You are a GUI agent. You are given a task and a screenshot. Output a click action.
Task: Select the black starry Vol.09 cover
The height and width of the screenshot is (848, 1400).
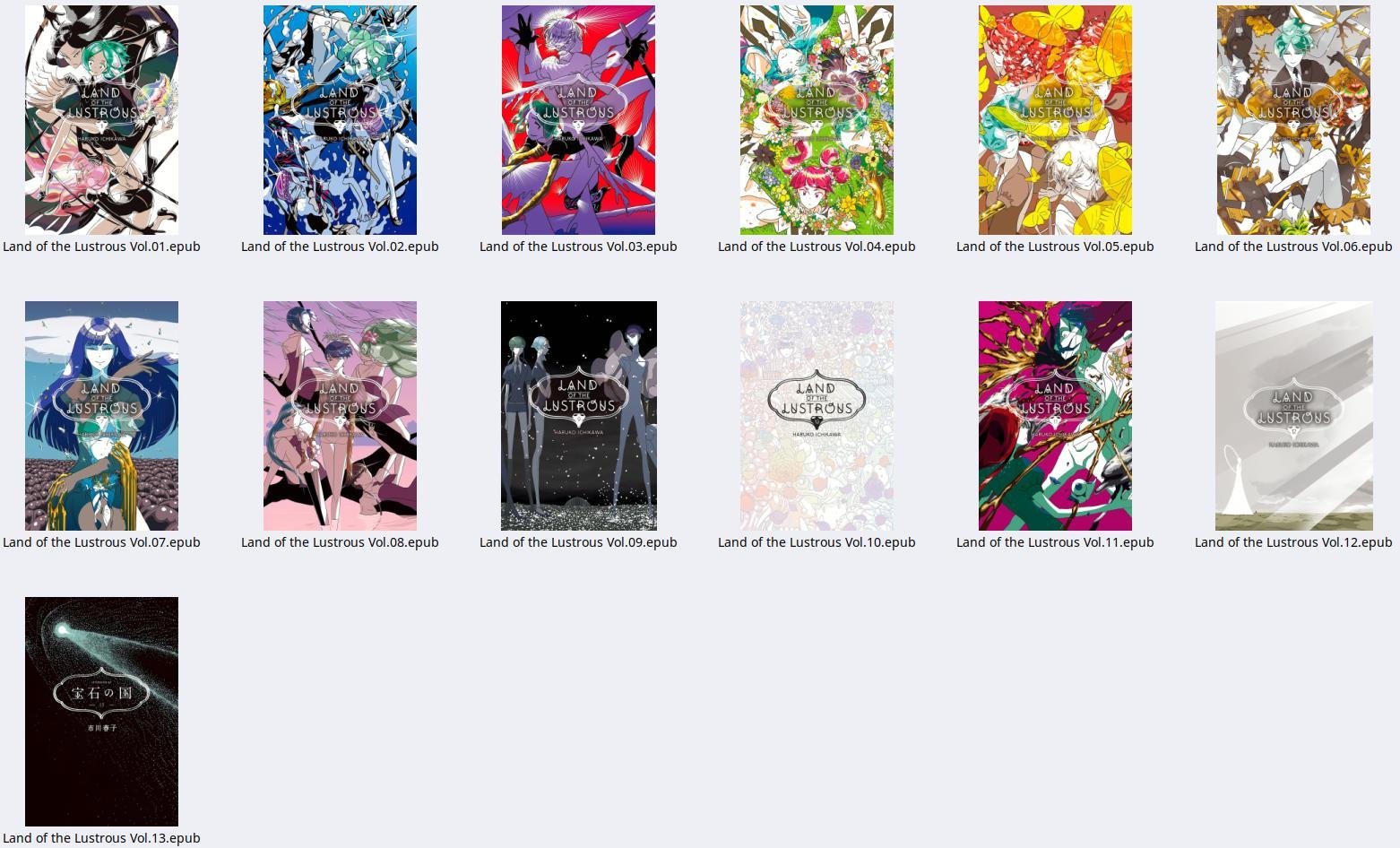(x=579, y=416)
